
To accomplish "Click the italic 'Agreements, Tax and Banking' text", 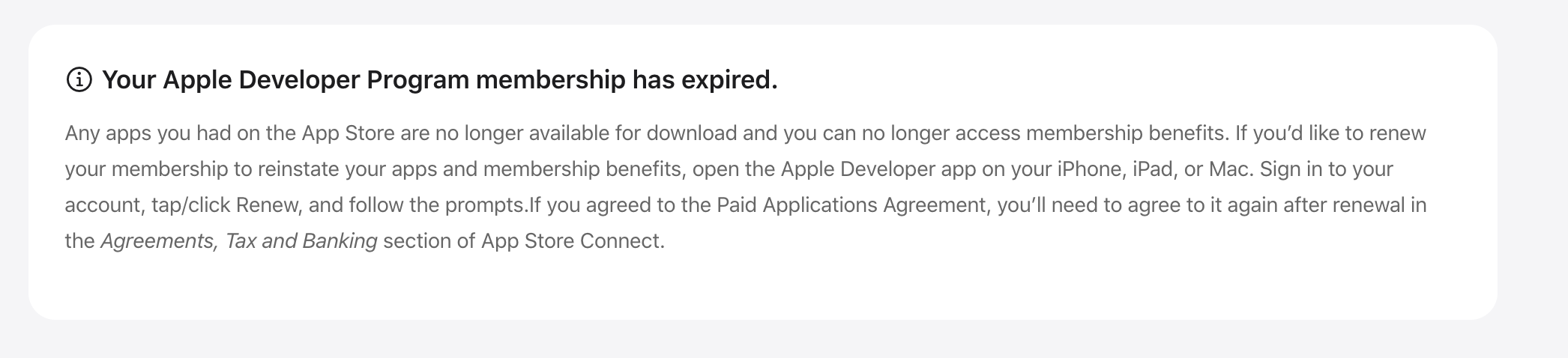I will (x=238, y=241).
